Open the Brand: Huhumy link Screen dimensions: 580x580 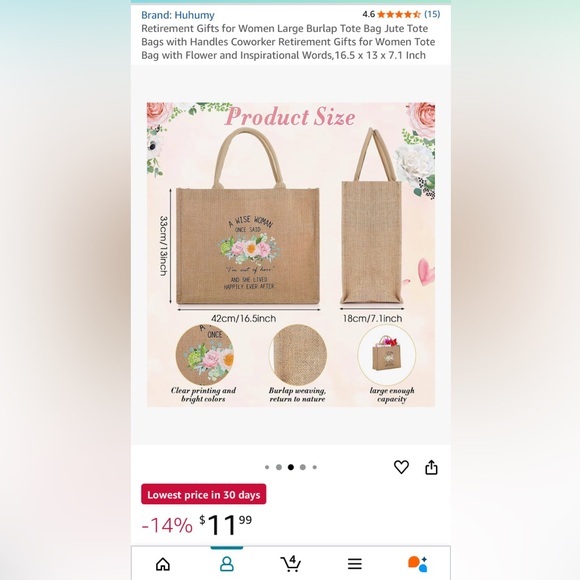pos(178,15)
